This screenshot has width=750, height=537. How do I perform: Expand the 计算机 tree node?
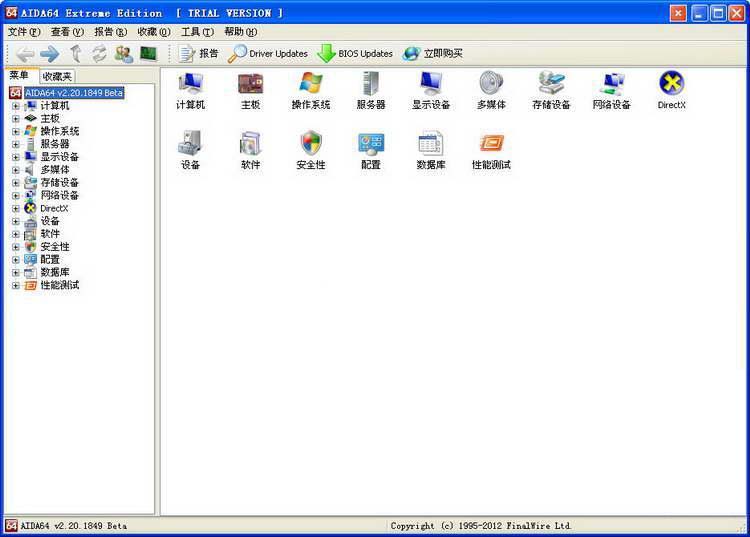tap(16, 106)
